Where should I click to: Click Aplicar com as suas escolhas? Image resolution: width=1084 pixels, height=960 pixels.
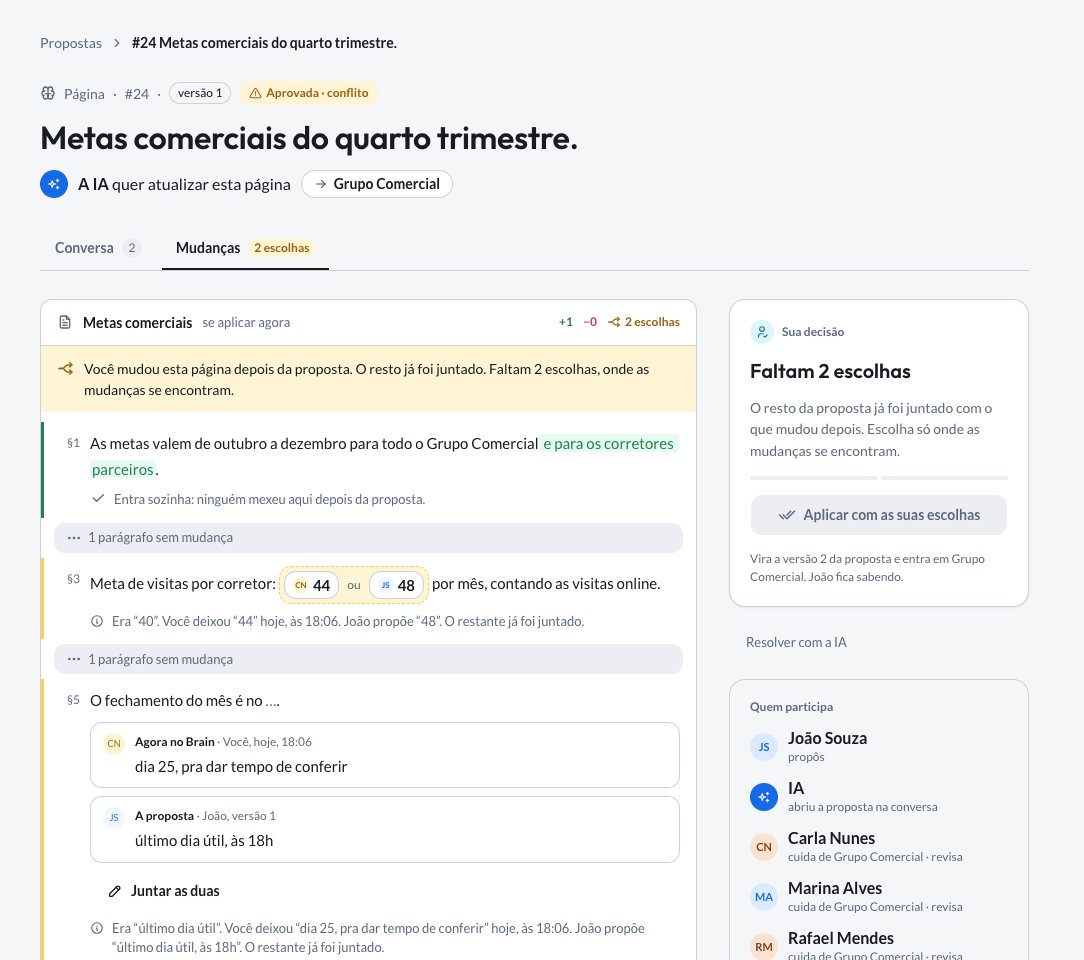point(879,515)
